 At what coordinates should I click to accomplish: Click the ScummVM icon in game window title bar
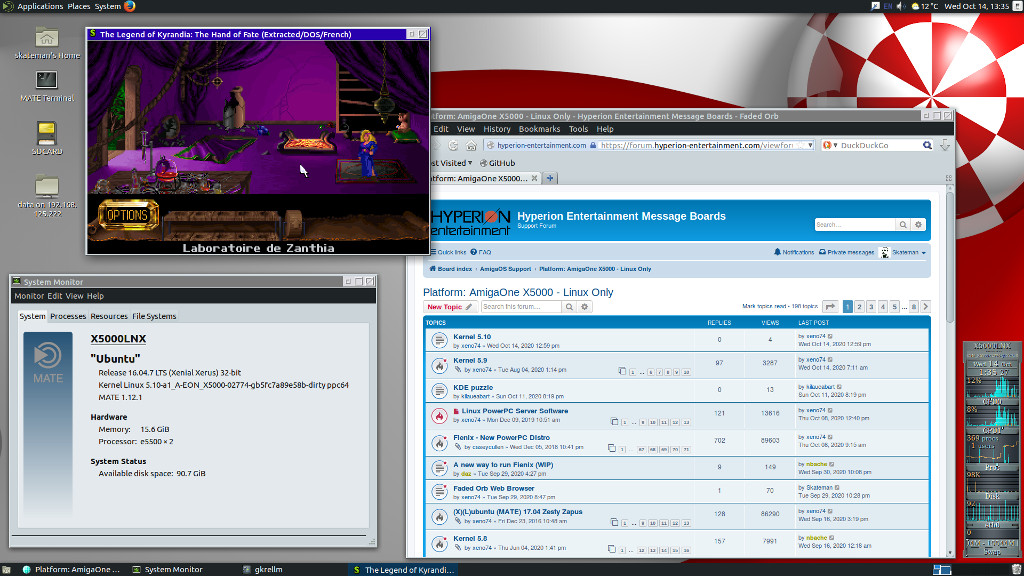point(93,34)
